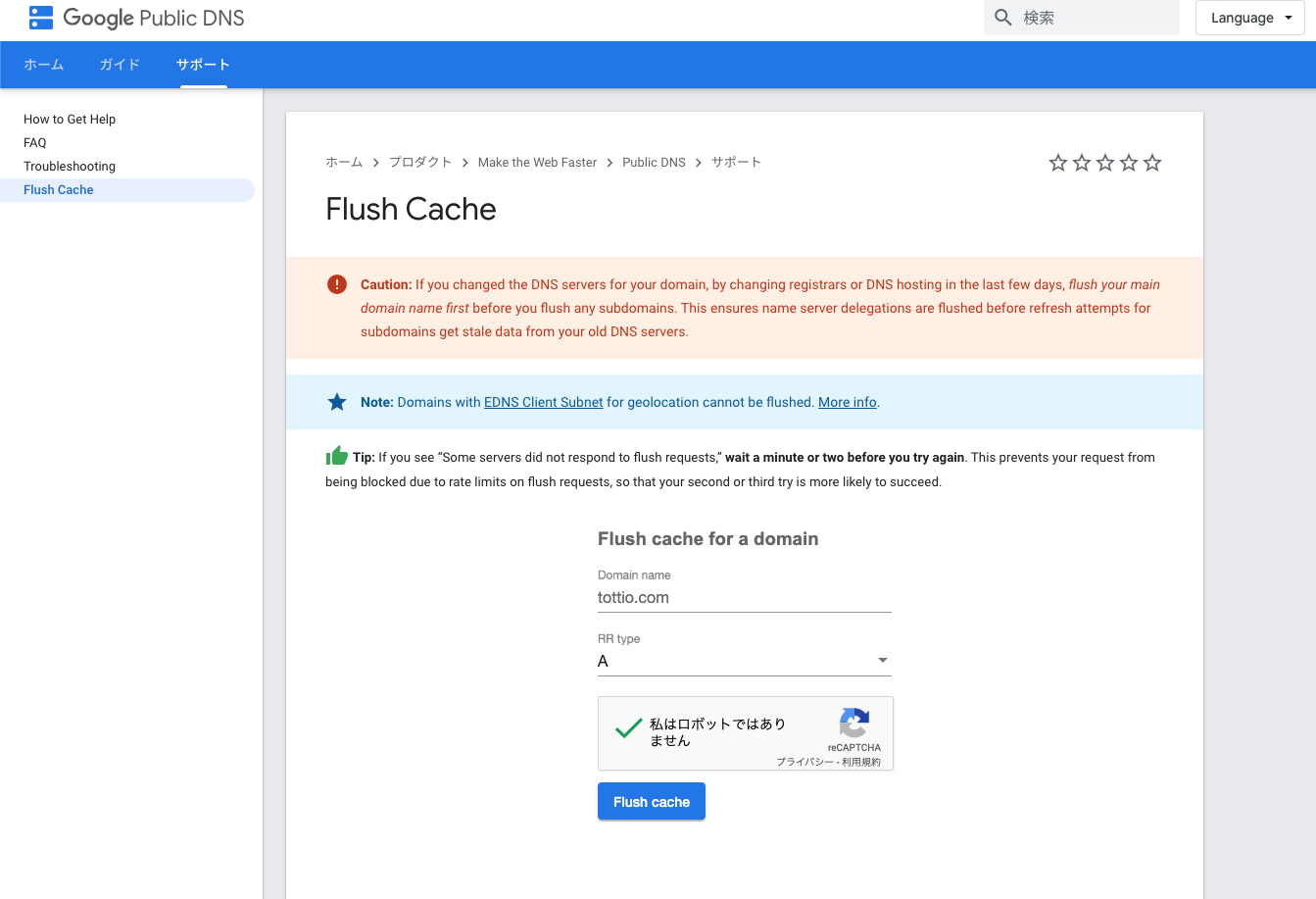The width and height of the screenshot is (1316, 899).
Task: Click the Flush Cache page heading
Action: [411, 209]
